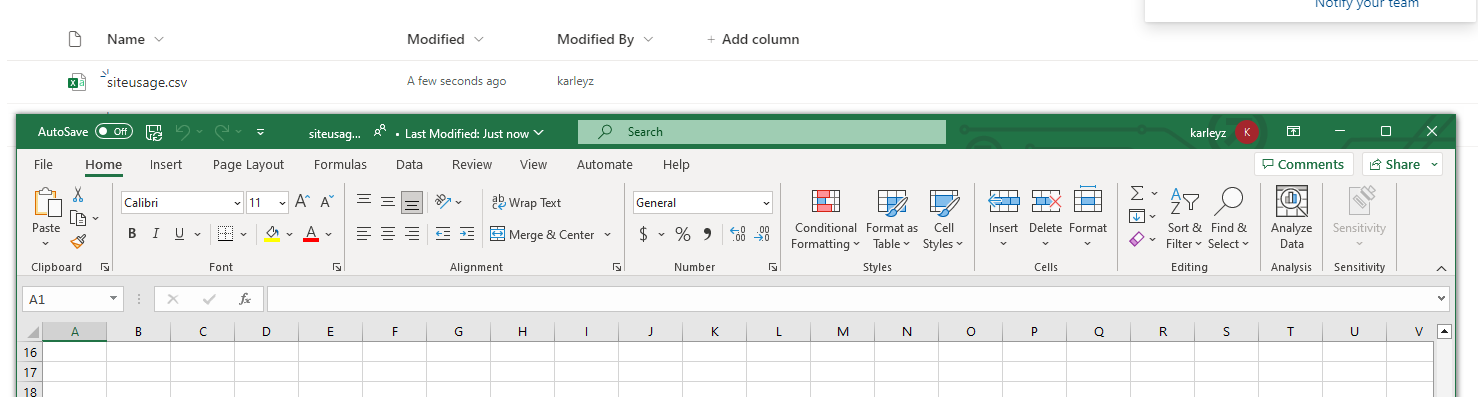Click Increase Indent icon

click(x=467, y=234)
